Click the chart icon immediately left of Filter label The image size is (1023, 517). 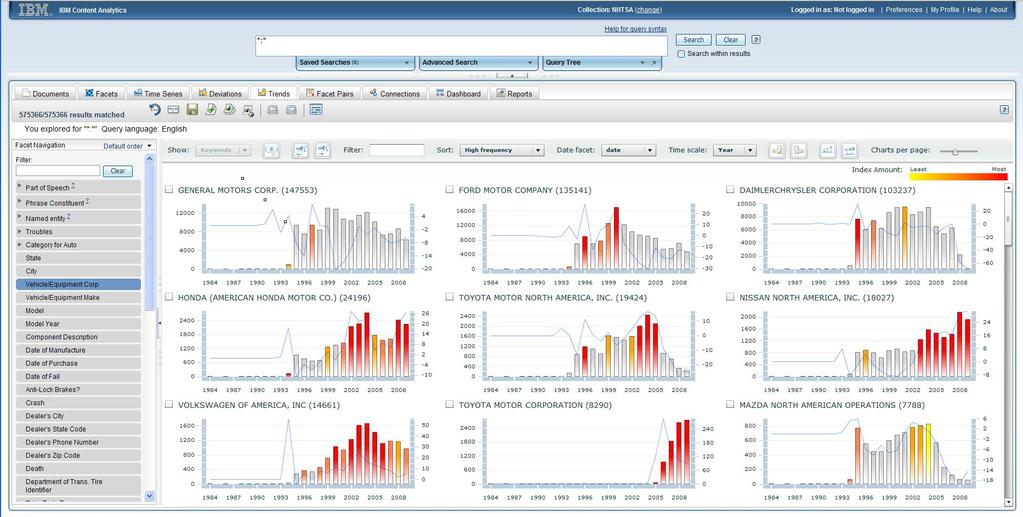pyautogui.click(x=323, y=150)
